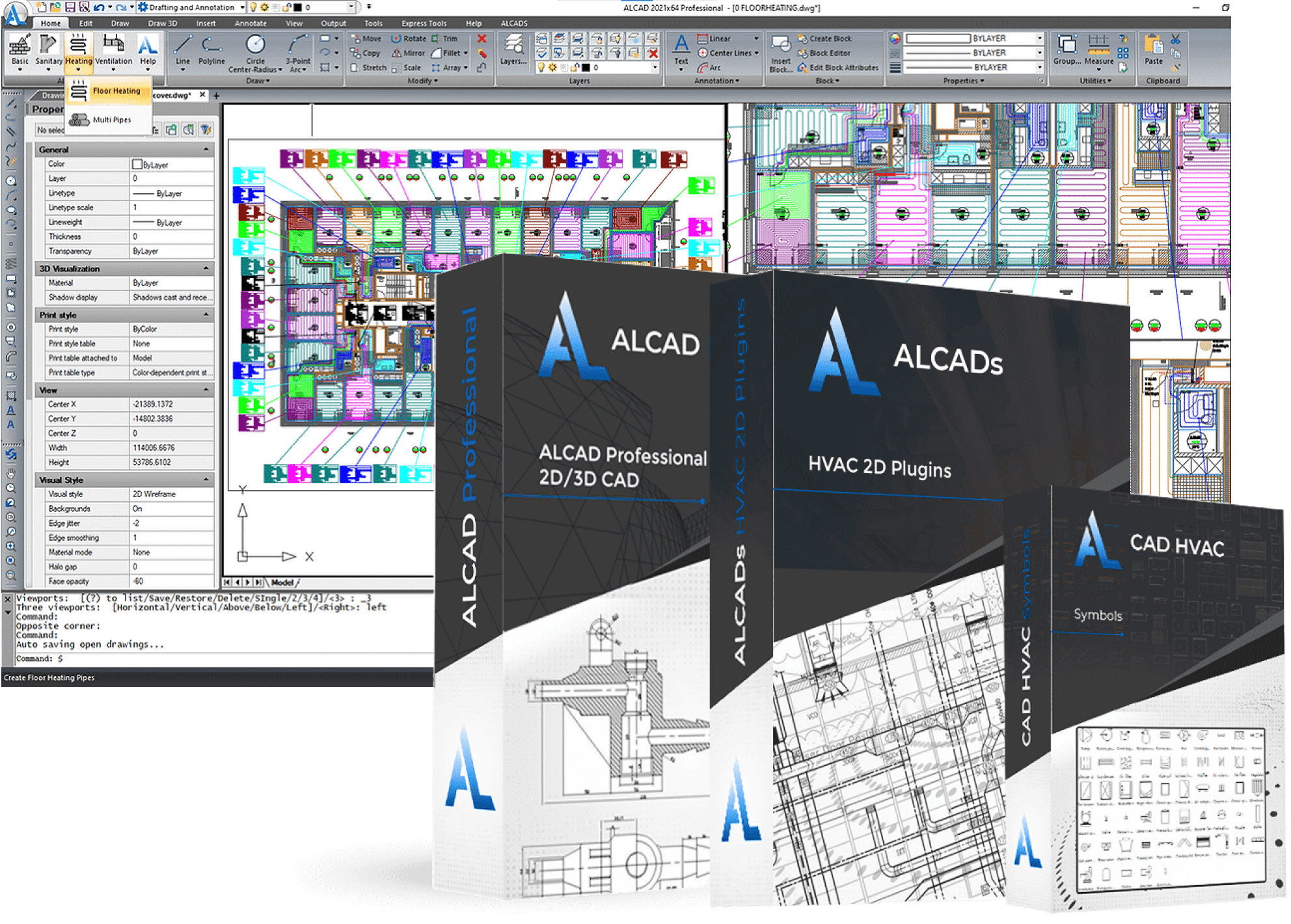The image size is (1291, 924).
Task: Open the Ventilation duct tool
Action: coord(113,51)
